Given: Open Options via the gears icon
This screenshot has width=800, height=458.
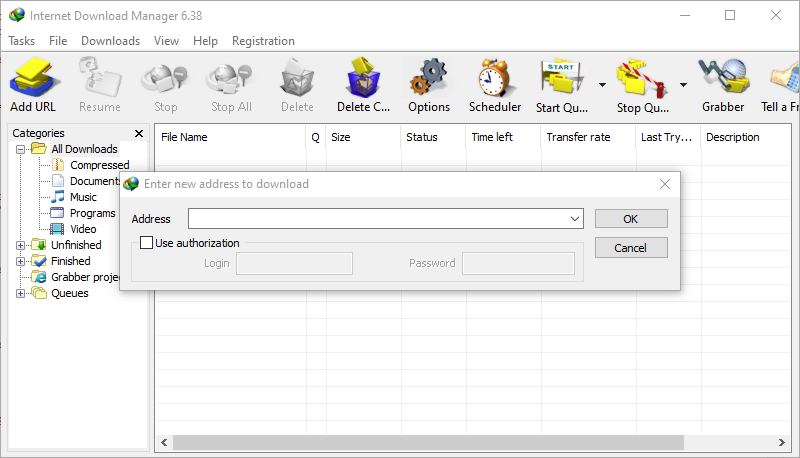Looking at the screenshot, I should click(x=429, y=78).
